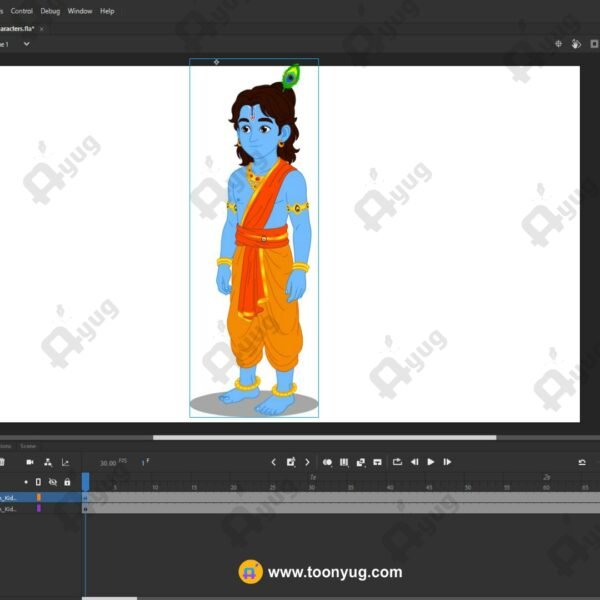The image size is (600, 600).
Task: Toggle Loop playback
Action: pos(397,462)
